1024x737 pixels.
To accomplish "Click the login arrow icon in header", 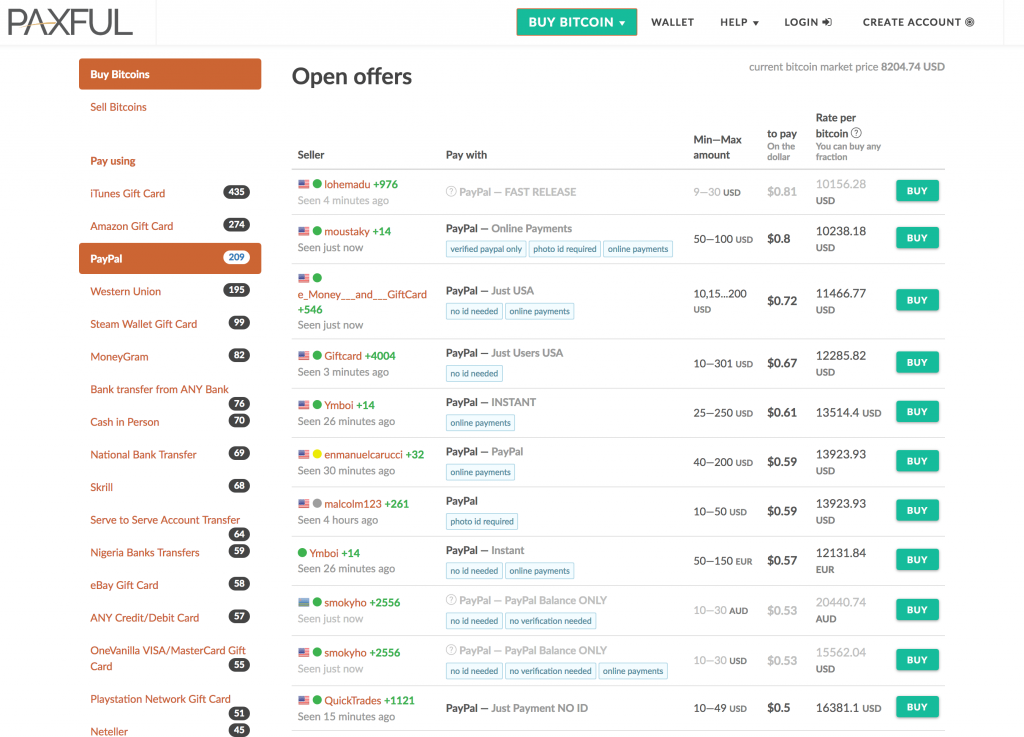I will click(x=827, y=22).
